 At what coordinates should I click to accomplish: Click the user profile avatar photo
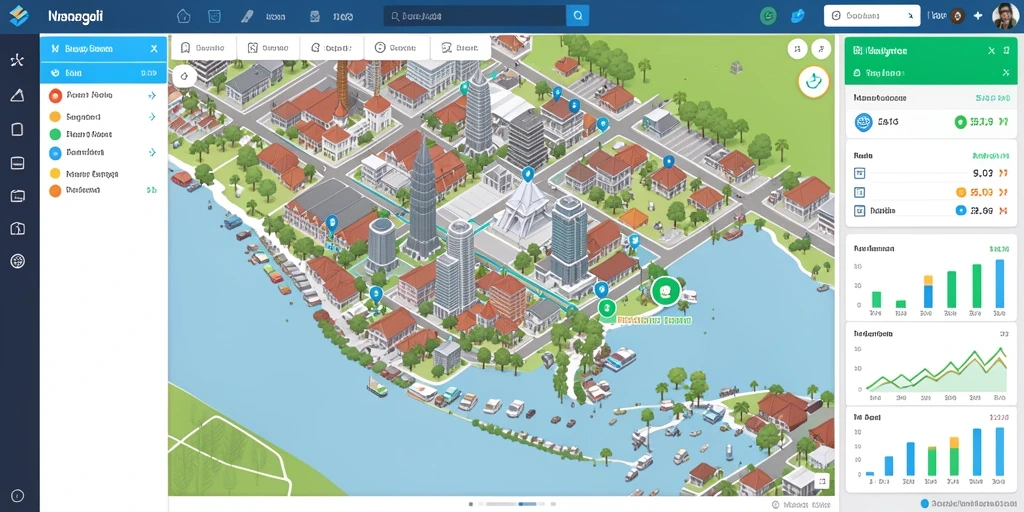pos(1004,16)
